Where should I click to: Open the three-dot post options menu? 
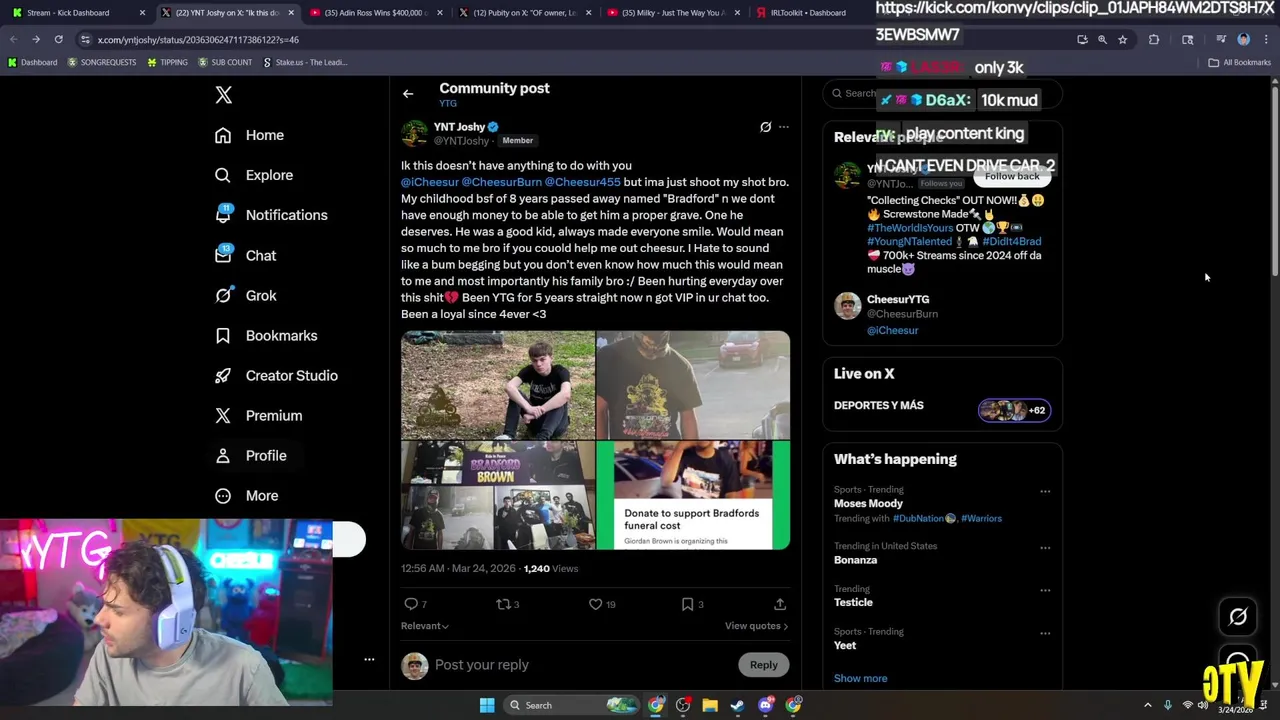click(x=784, y=127)
